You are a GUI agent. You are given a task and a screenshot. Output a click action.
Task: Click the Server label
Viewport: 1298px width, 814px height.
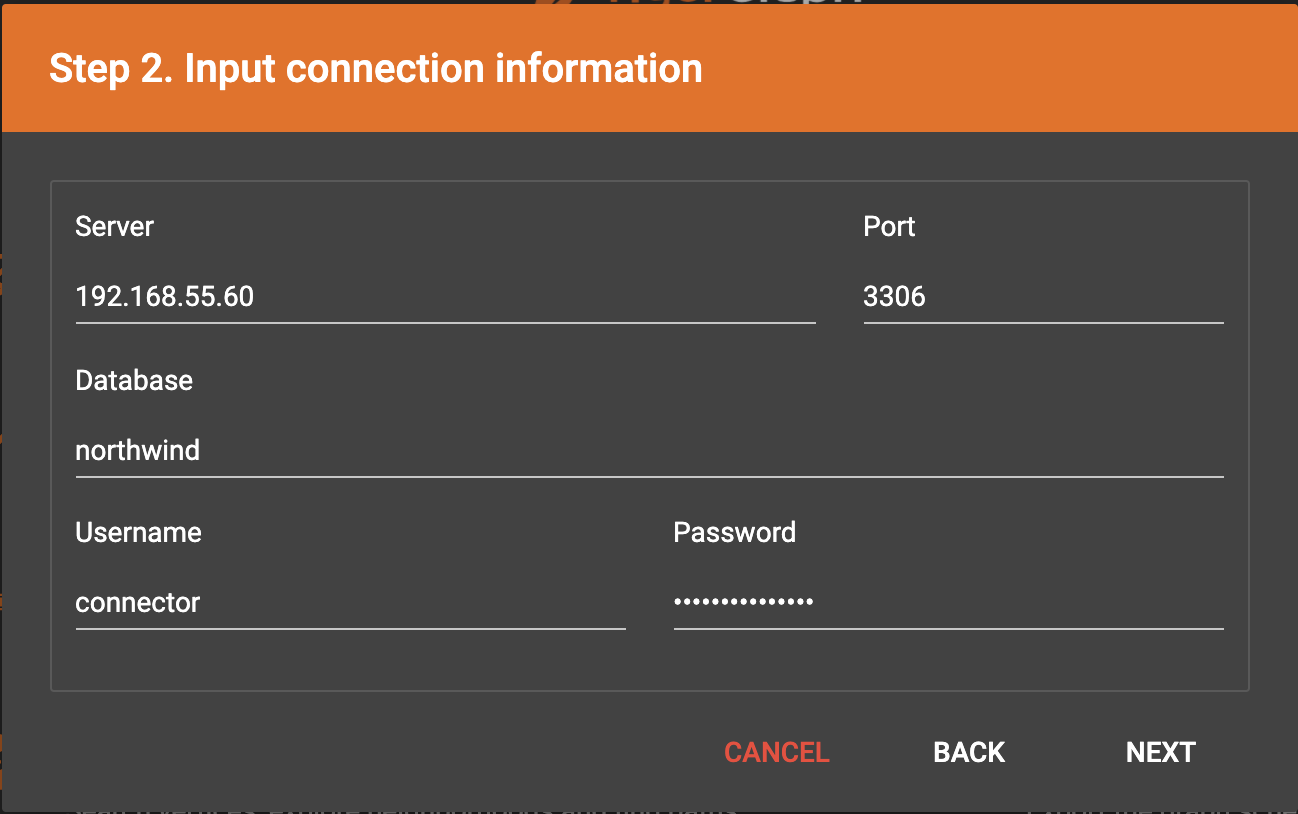114,227
